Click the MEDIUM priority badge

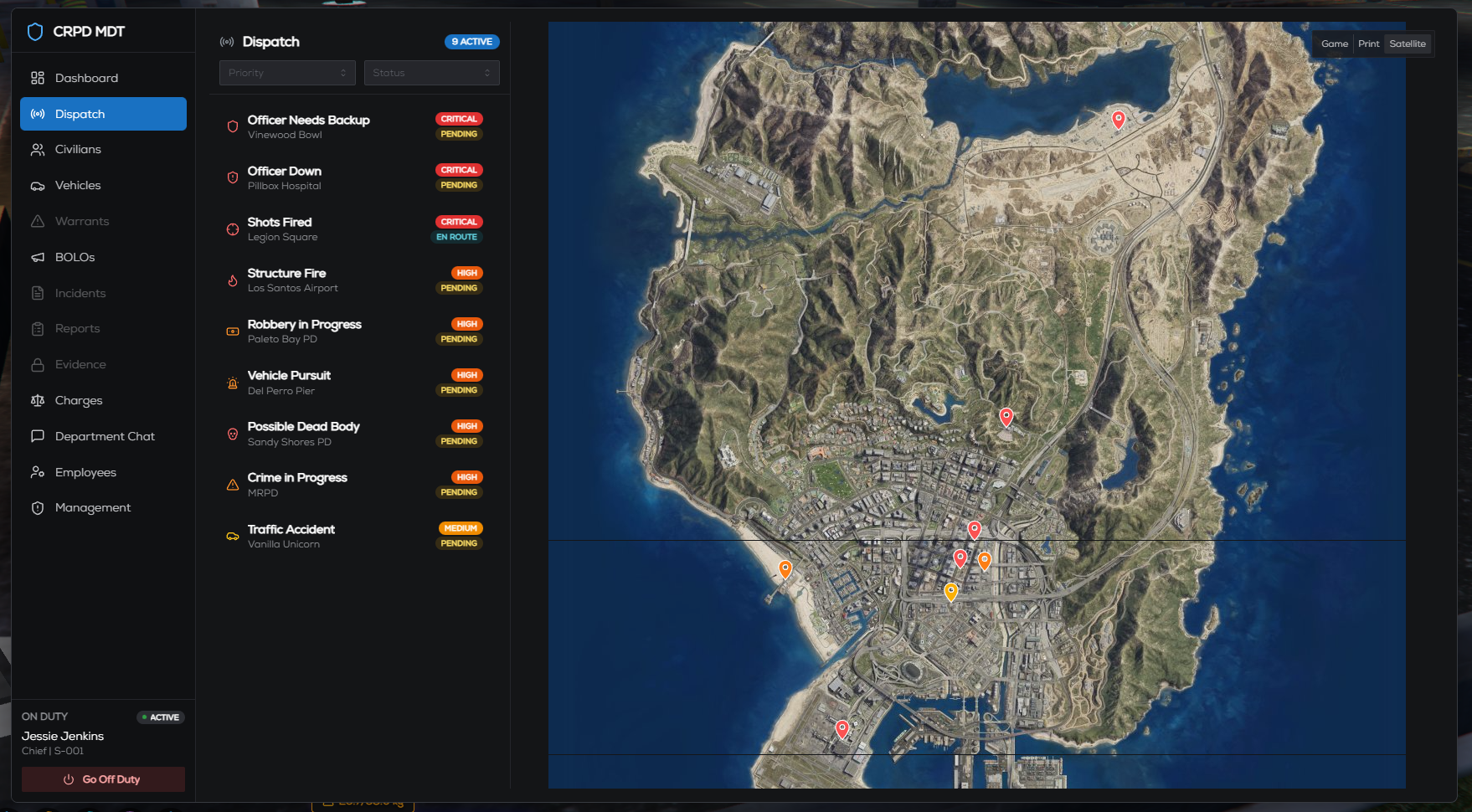coord(461,528)
